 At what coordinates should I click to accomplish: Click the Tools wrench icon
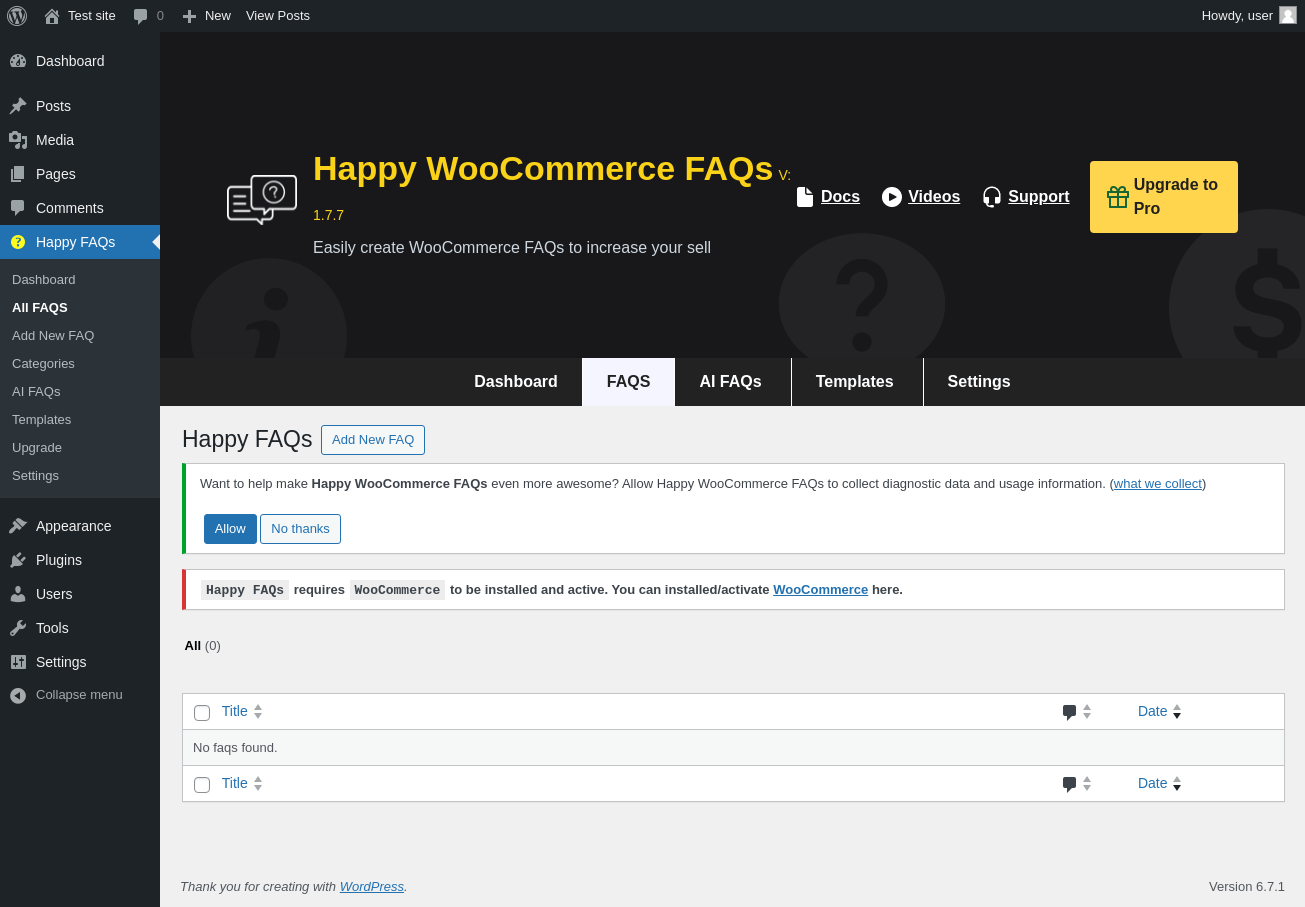[18, 628]
